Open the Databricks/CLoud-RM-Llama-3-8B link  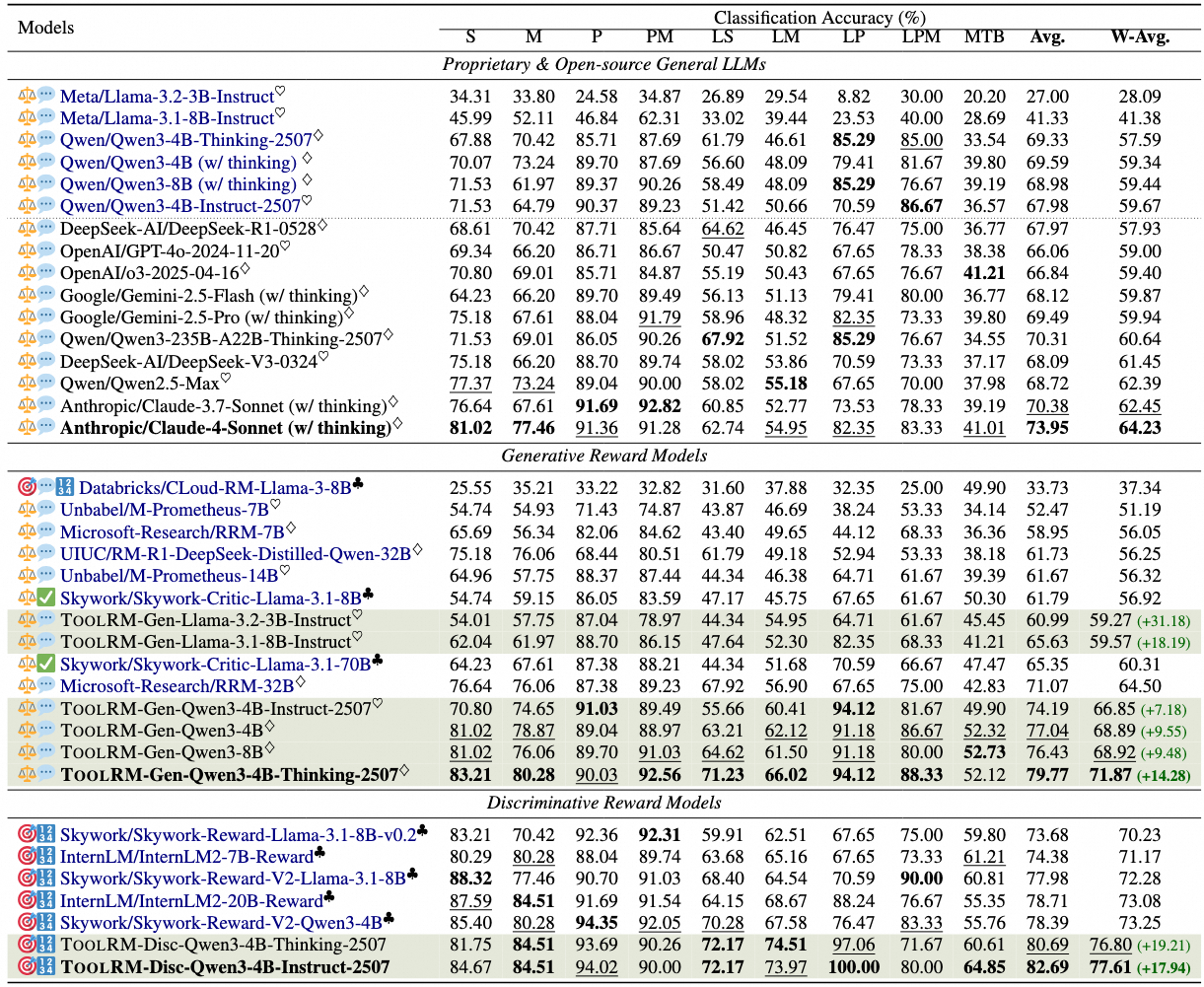[215, 488]
